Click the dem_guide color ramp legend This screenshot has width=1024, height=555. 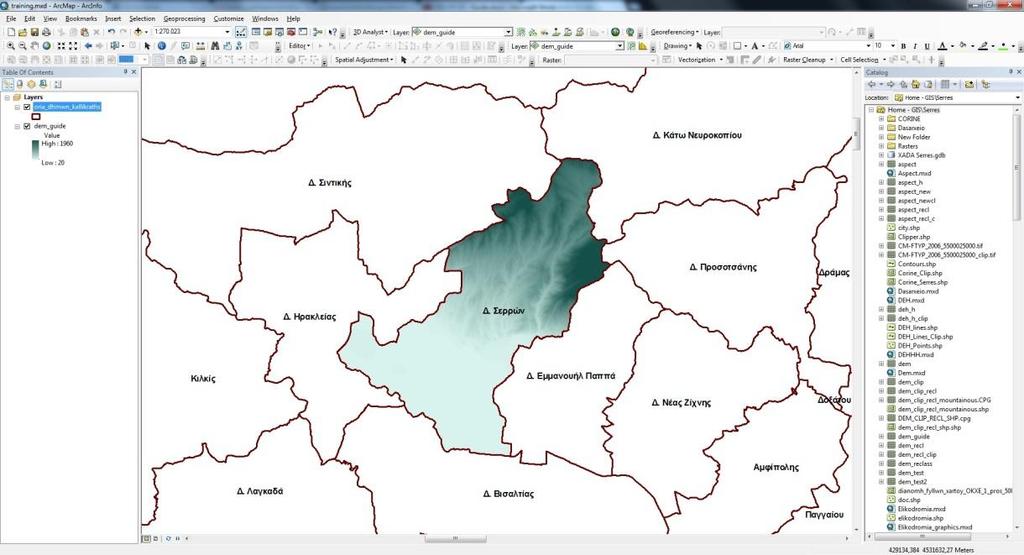(x=35, y=150)
